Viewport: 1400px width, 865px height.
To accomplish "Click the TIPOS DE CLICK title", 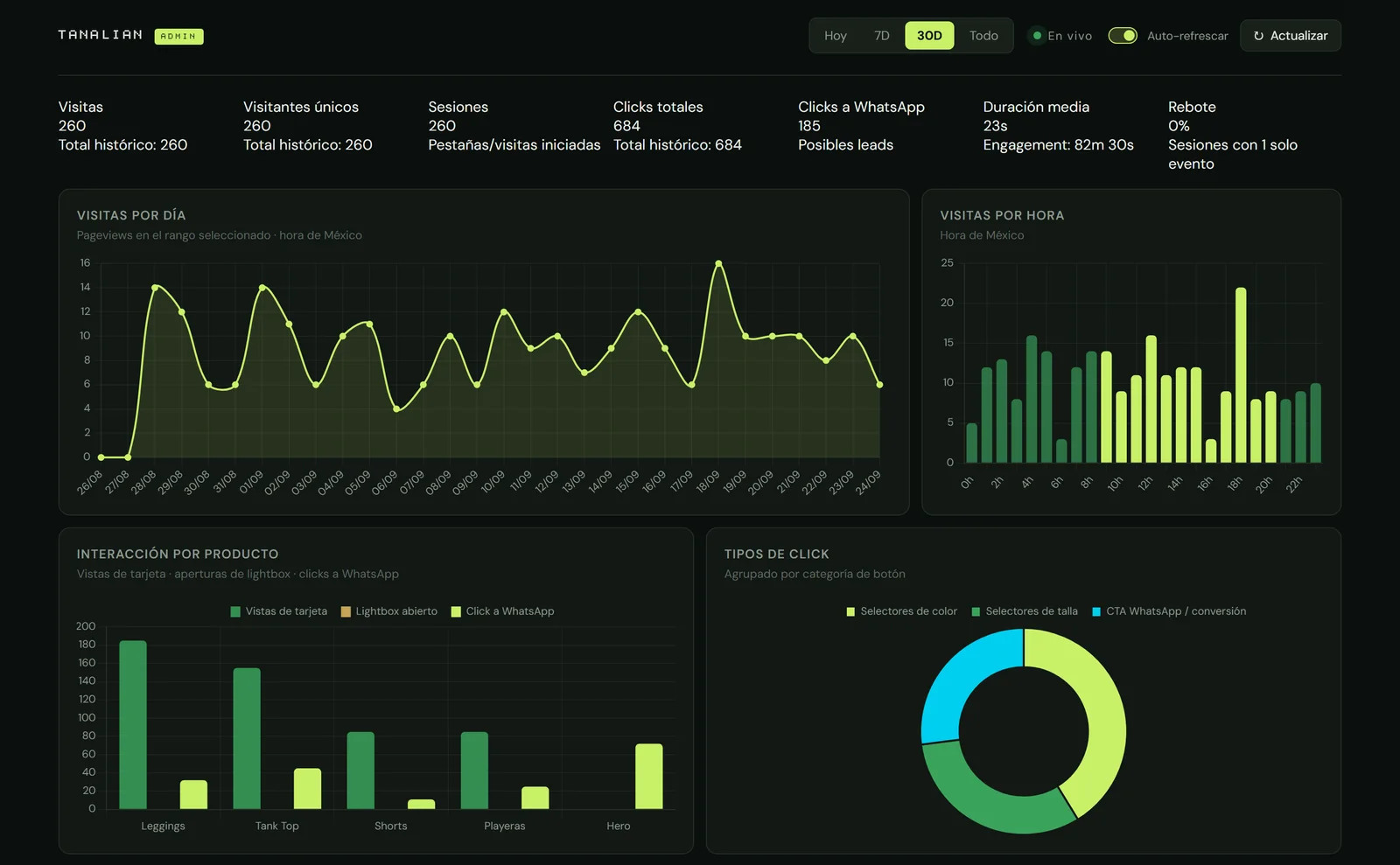I will [x=776, y=554].
